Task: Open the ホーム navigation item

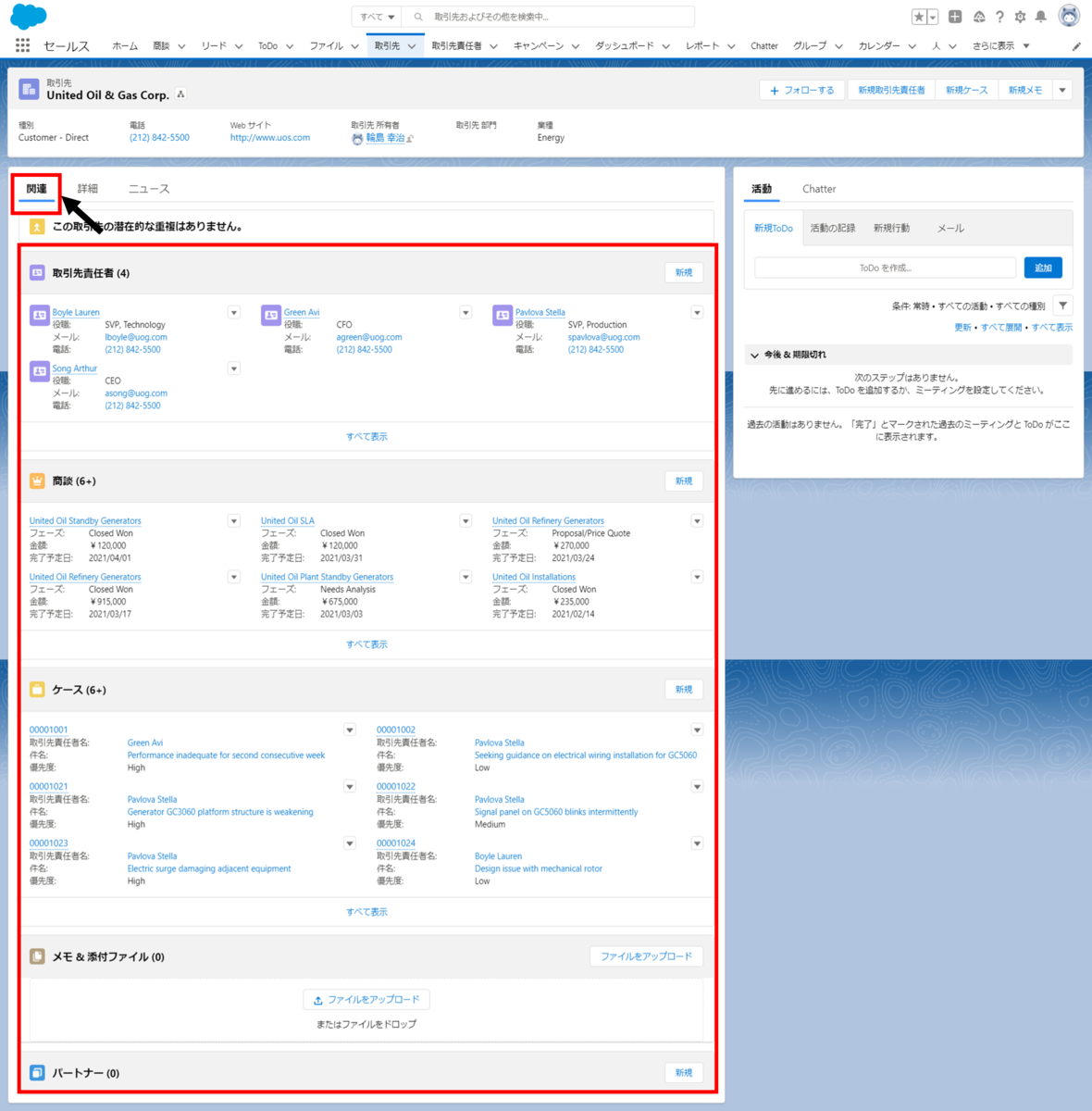Action: tap(125, 46)
